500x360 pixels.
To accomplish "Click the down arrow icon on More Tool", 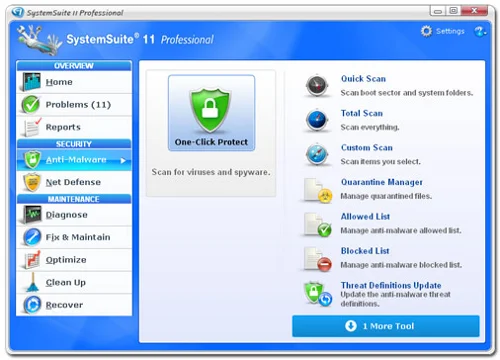I will [x=351, y=326].
